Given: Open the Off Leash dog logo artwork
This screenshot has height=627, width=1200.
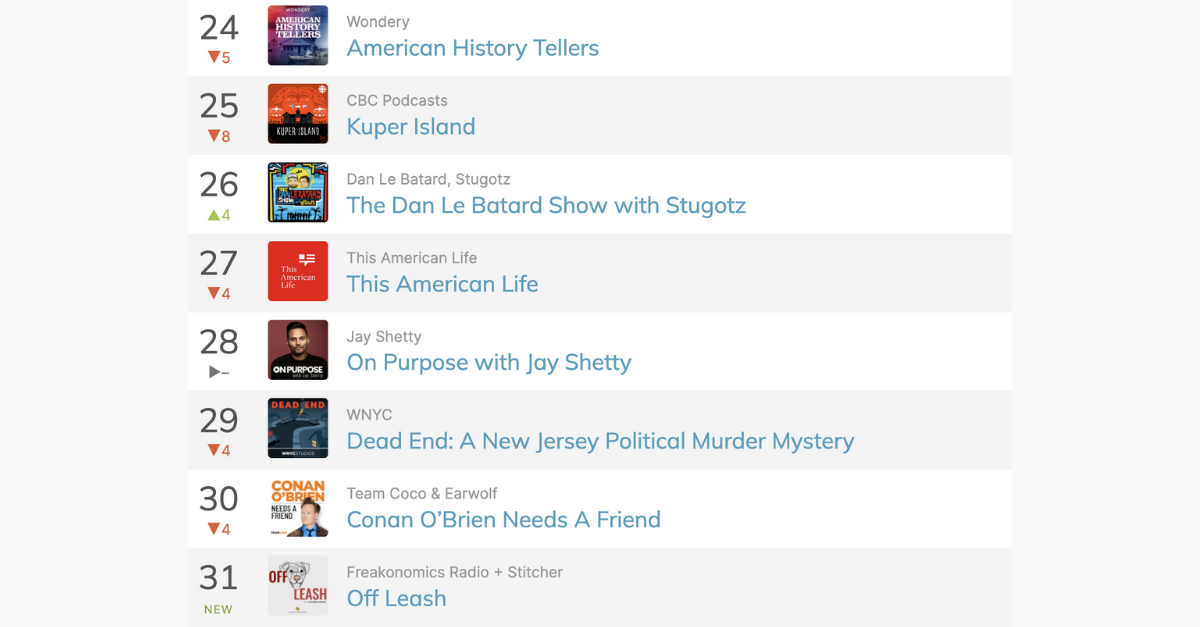Looking at the screenshot, I should coord(298,586).
